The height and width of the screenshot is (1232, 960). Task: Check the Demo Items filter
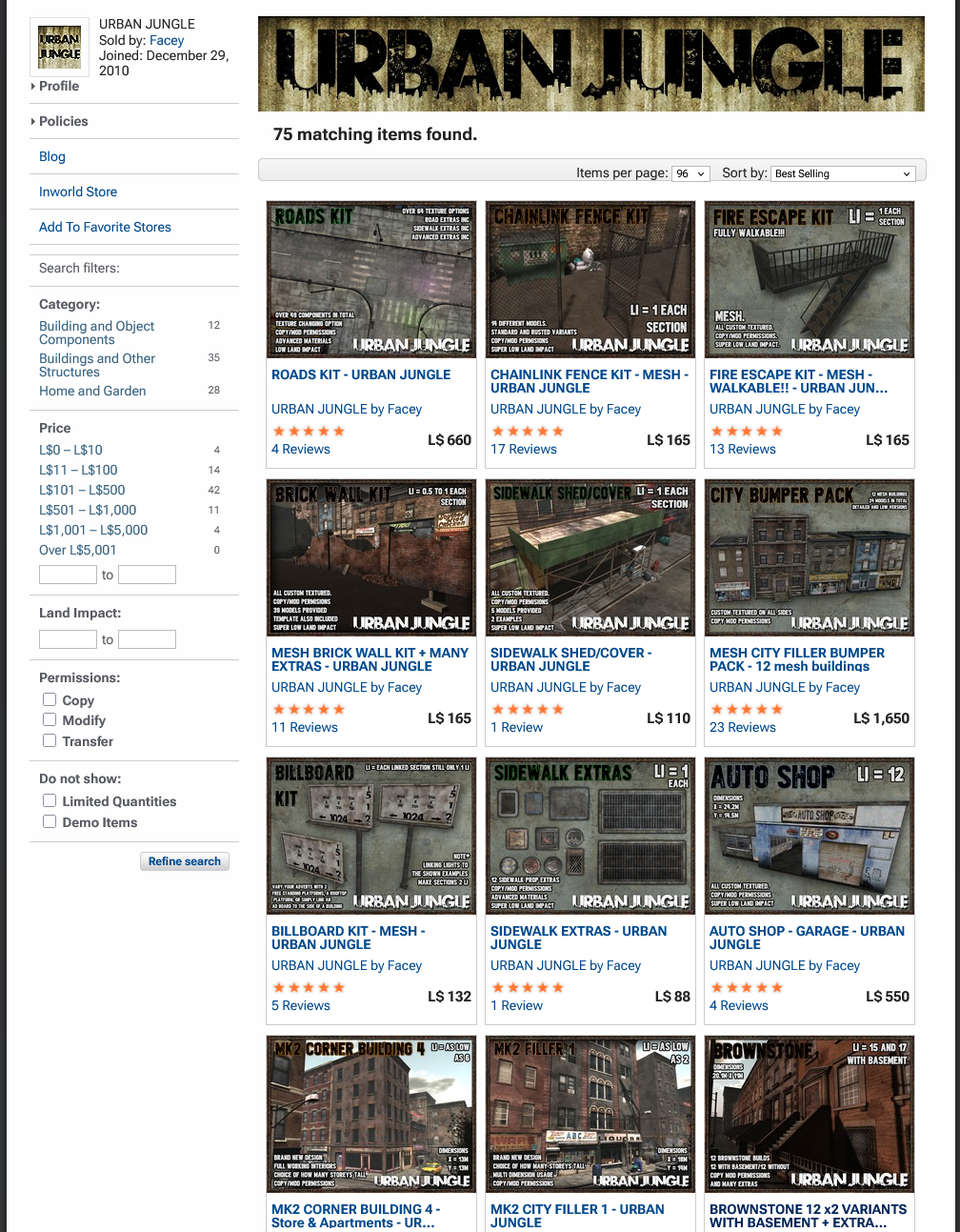(x=50, y=821)
